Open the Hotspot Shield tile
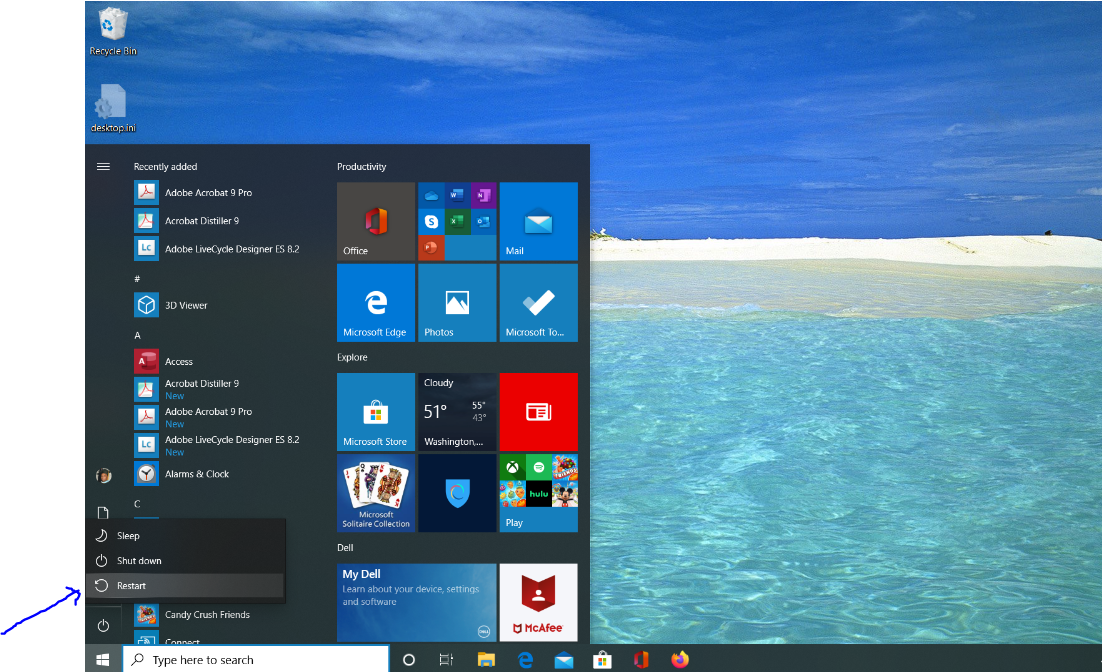Viewport: 1102px width, 672px height. point(458,493)
